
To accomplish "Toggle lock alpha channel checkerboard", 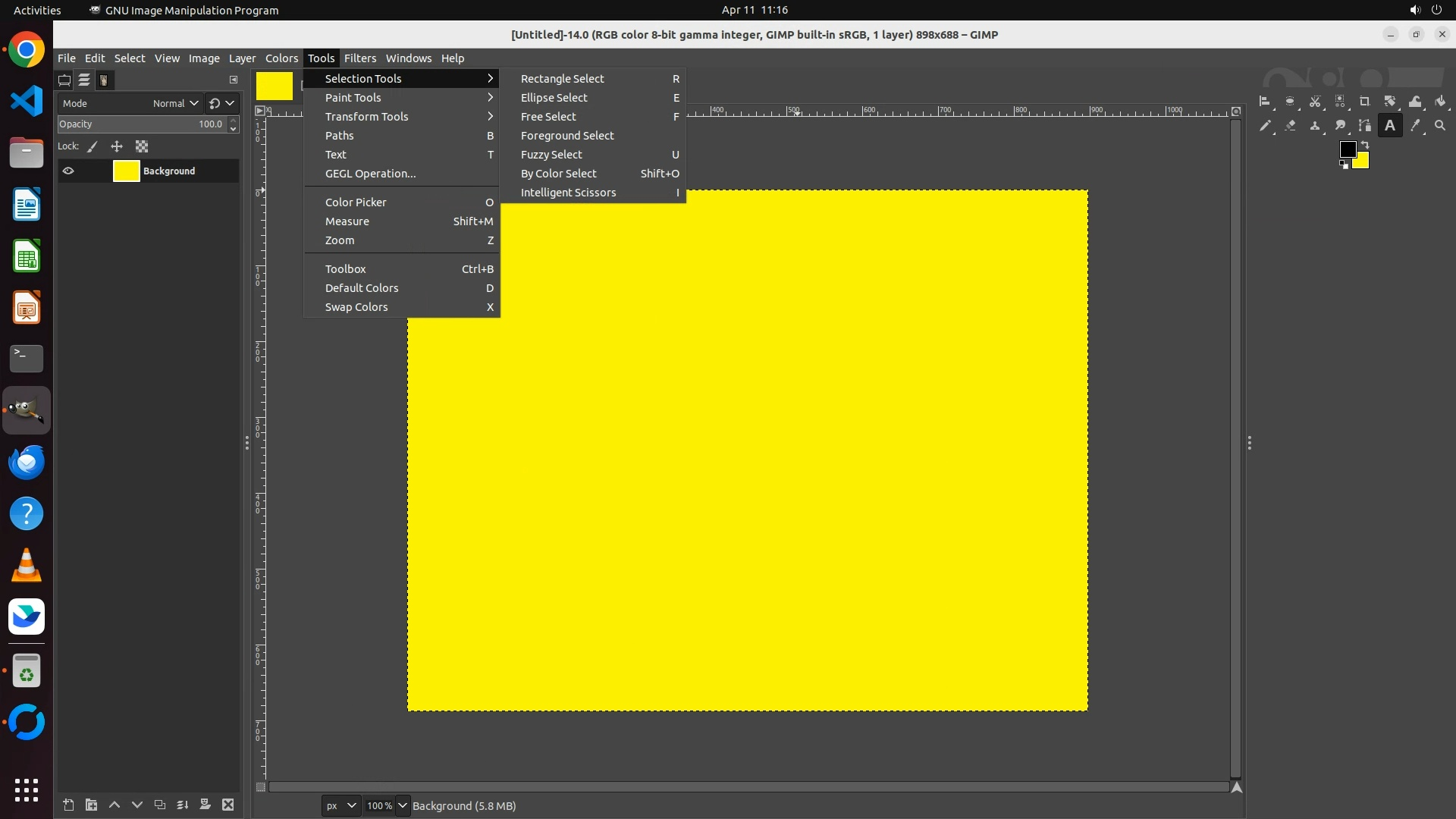I will tap(142, 146).
